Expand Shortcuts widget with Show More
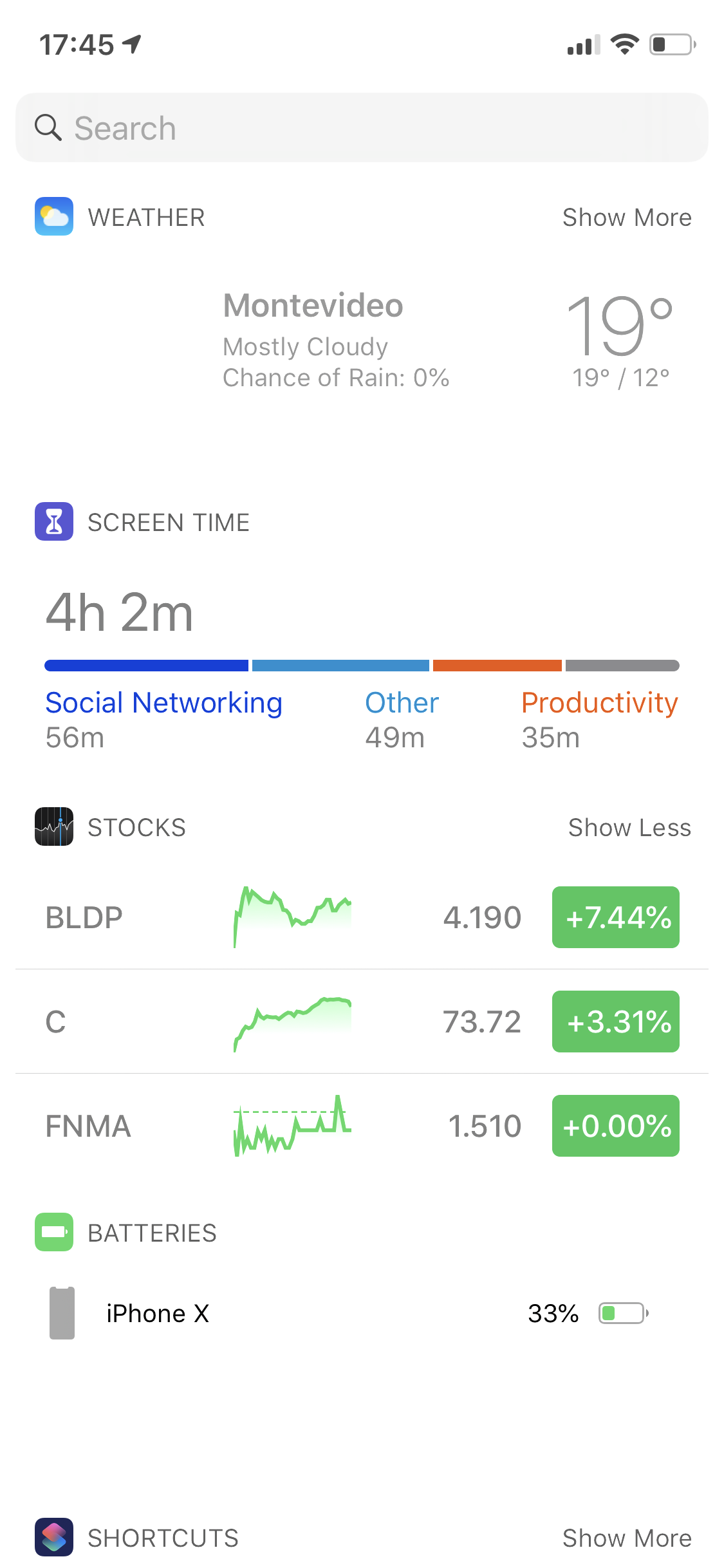Image resolution: width=724 pixels, height=1568 pixels. (x=627, y=1538)
